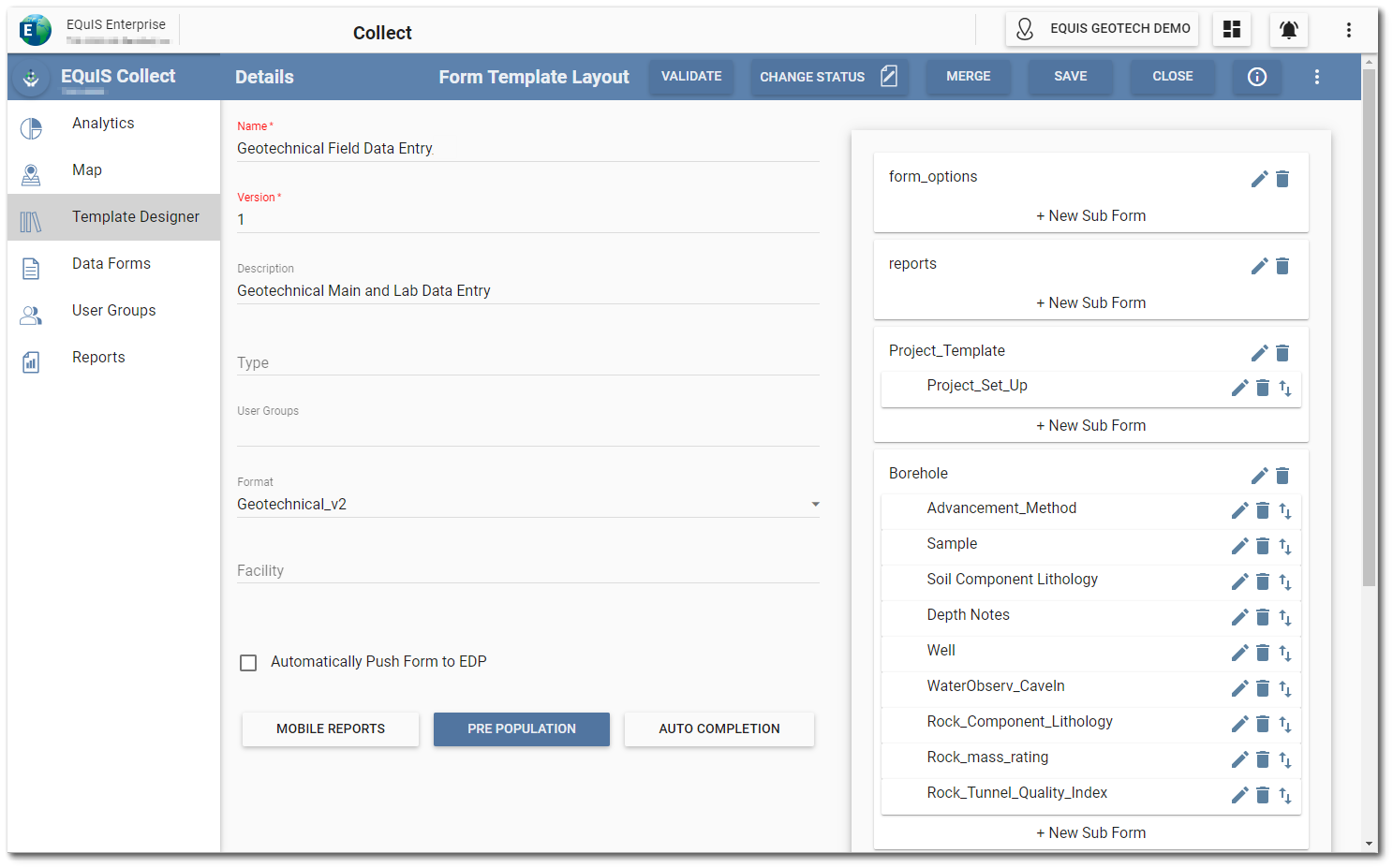Click the MOBILE REPORTS button

pos(330,728)
